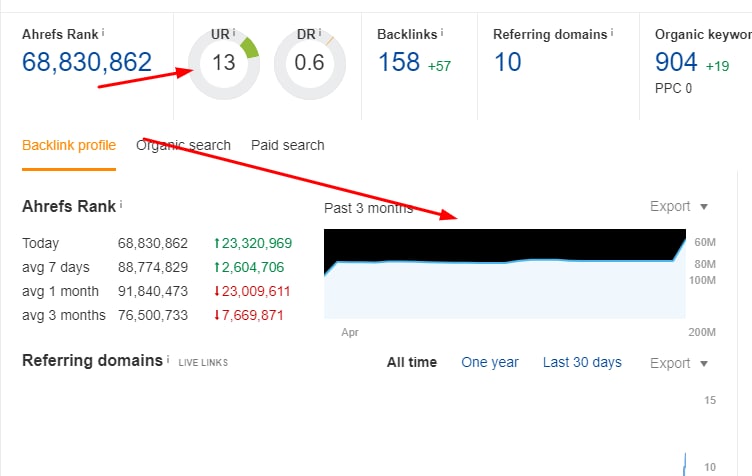Open the DR 0.6 donut gauge

[310, 63]
